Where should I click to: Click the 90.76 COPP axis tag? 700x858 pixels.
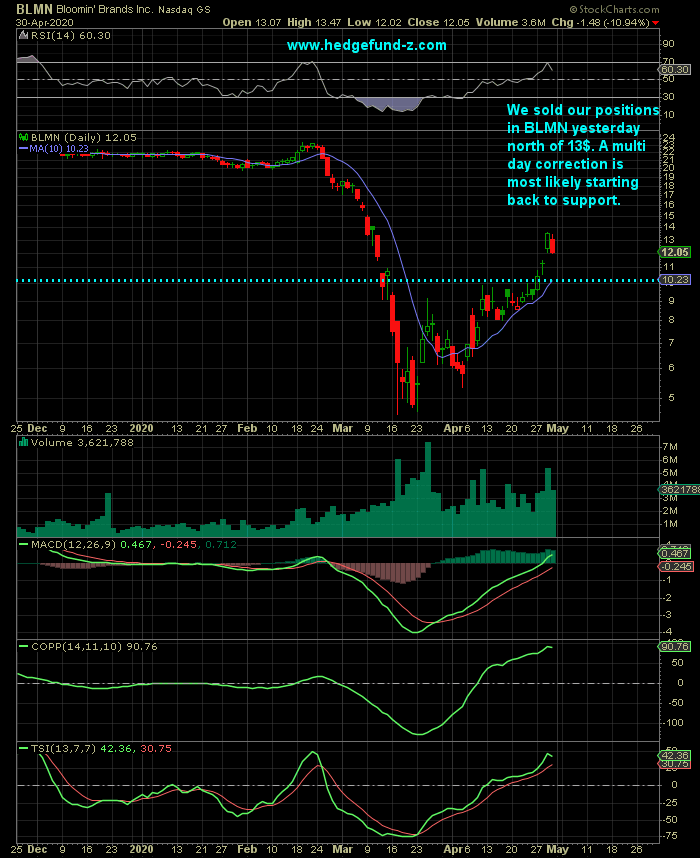pyautogui.click(x=675, y=646)
